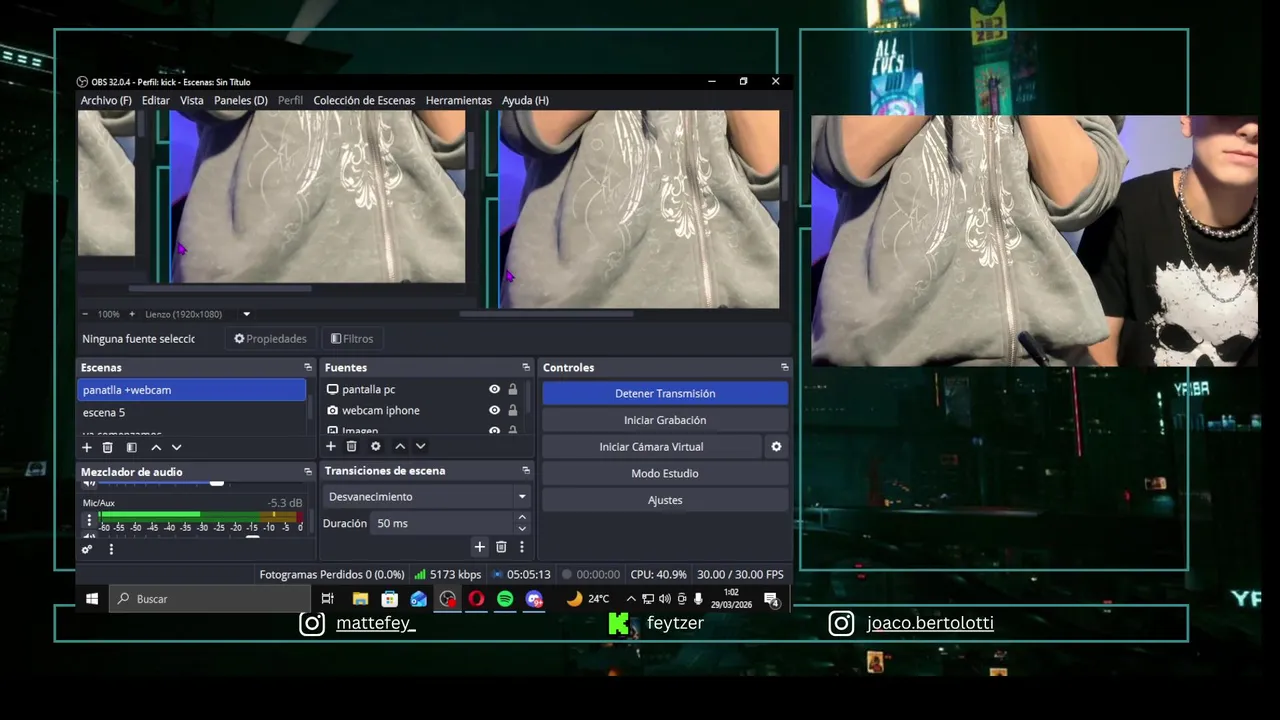Open the Ayuda (H) menu
Viewport: 1280px width, 720px height.
click(525, 100)
